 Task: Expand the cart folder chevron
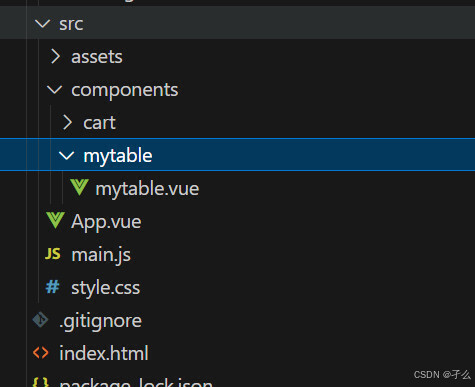click(67, 122)
